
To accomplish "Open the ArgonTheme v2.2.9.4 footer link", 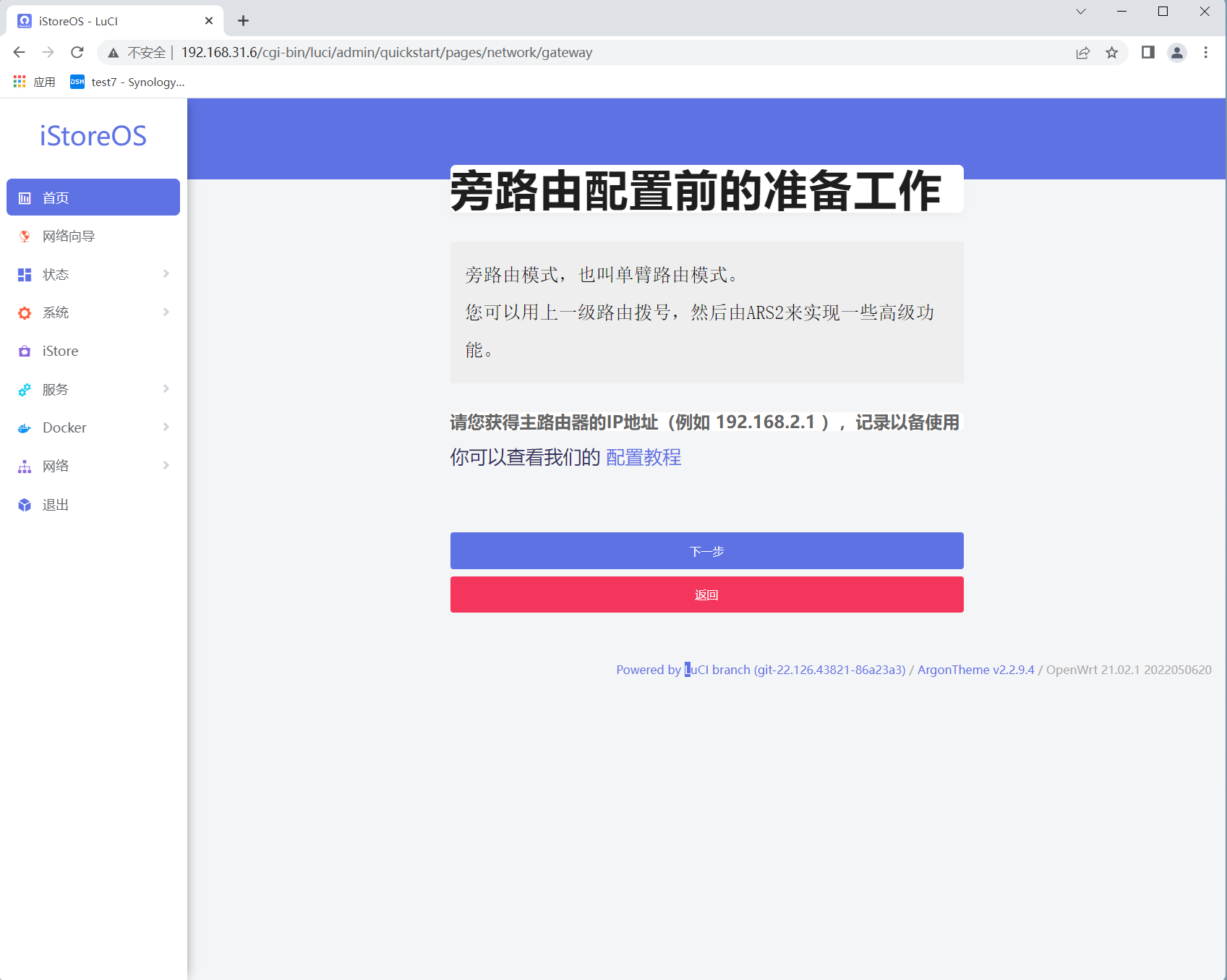I will click(975, 670).
